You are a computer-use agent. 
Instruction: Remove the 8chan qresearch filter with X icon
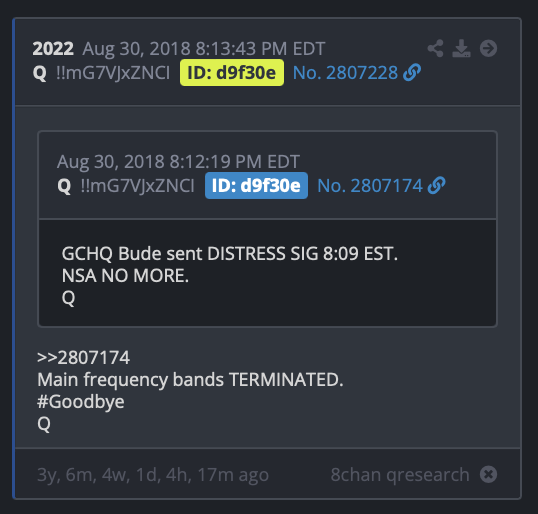pos(488,475)
